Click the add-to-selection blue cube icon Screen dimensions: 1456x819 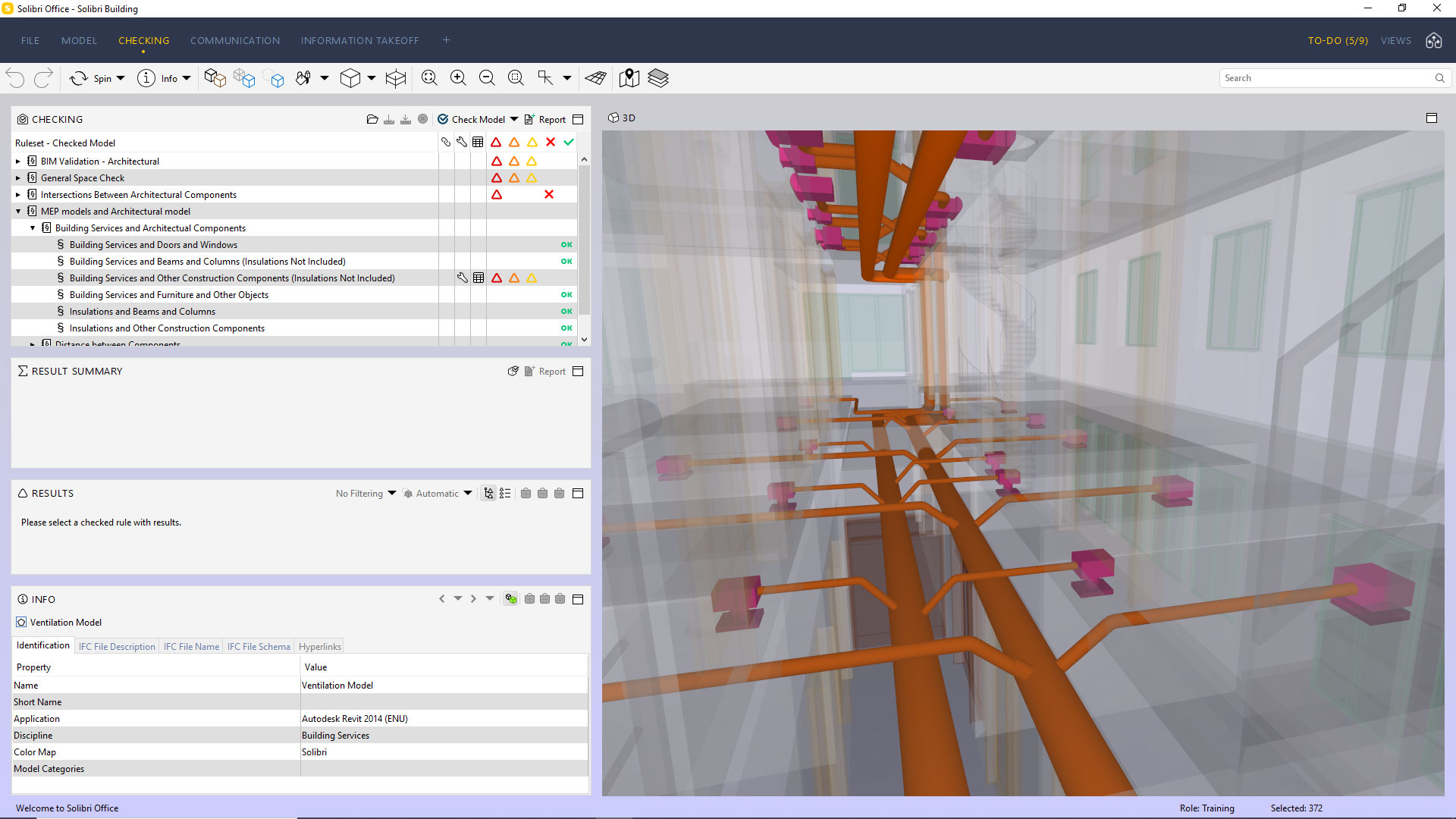point(244,78)
